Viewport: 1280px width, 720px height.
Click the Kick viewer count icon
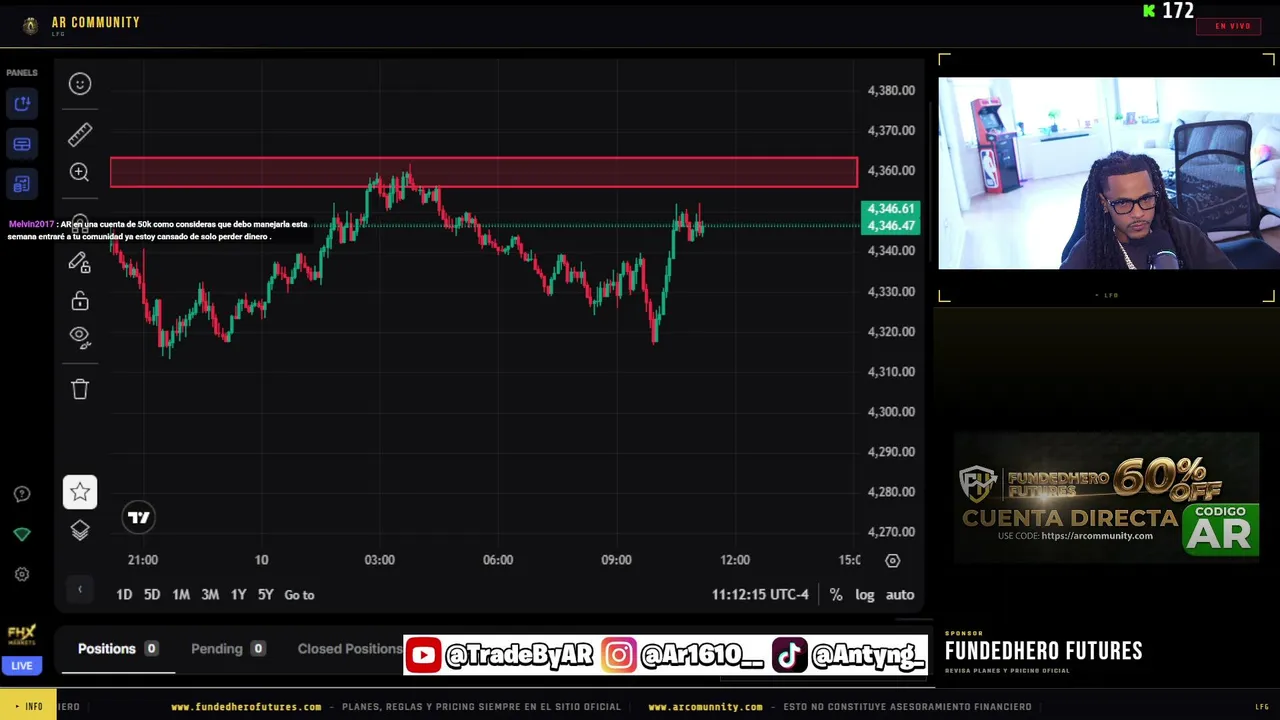pos(1149,11)
